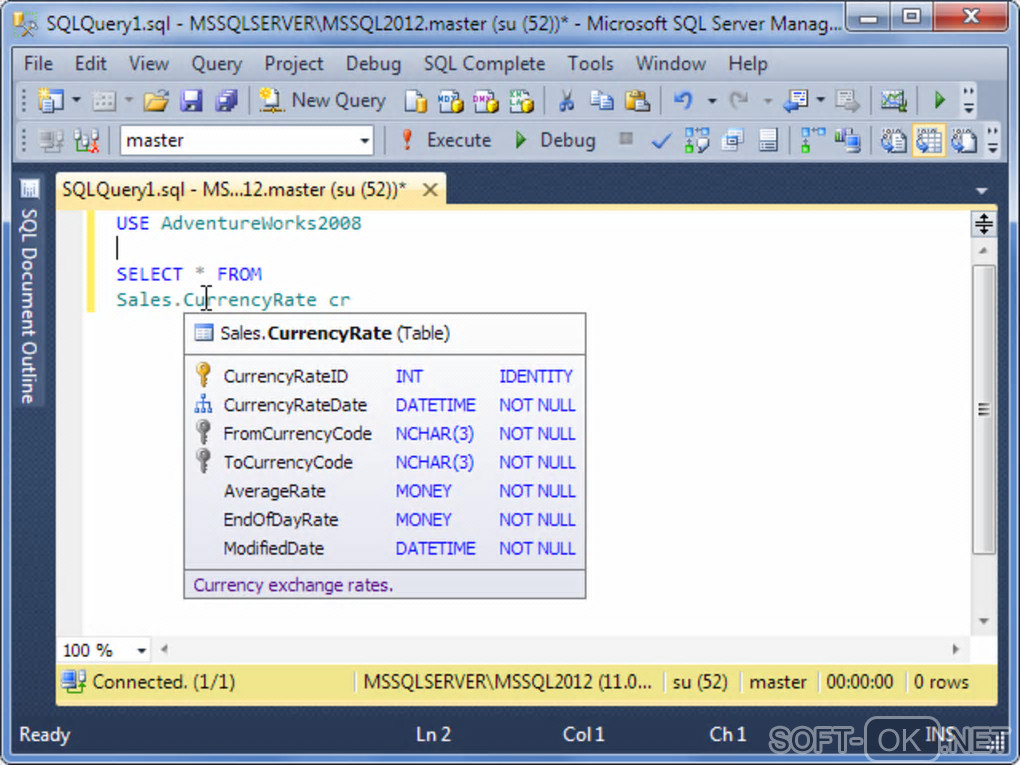This screenshot has height=765, width=1020.
Task: Open the 100 % zoom dropdown
Action: point(104,650)
